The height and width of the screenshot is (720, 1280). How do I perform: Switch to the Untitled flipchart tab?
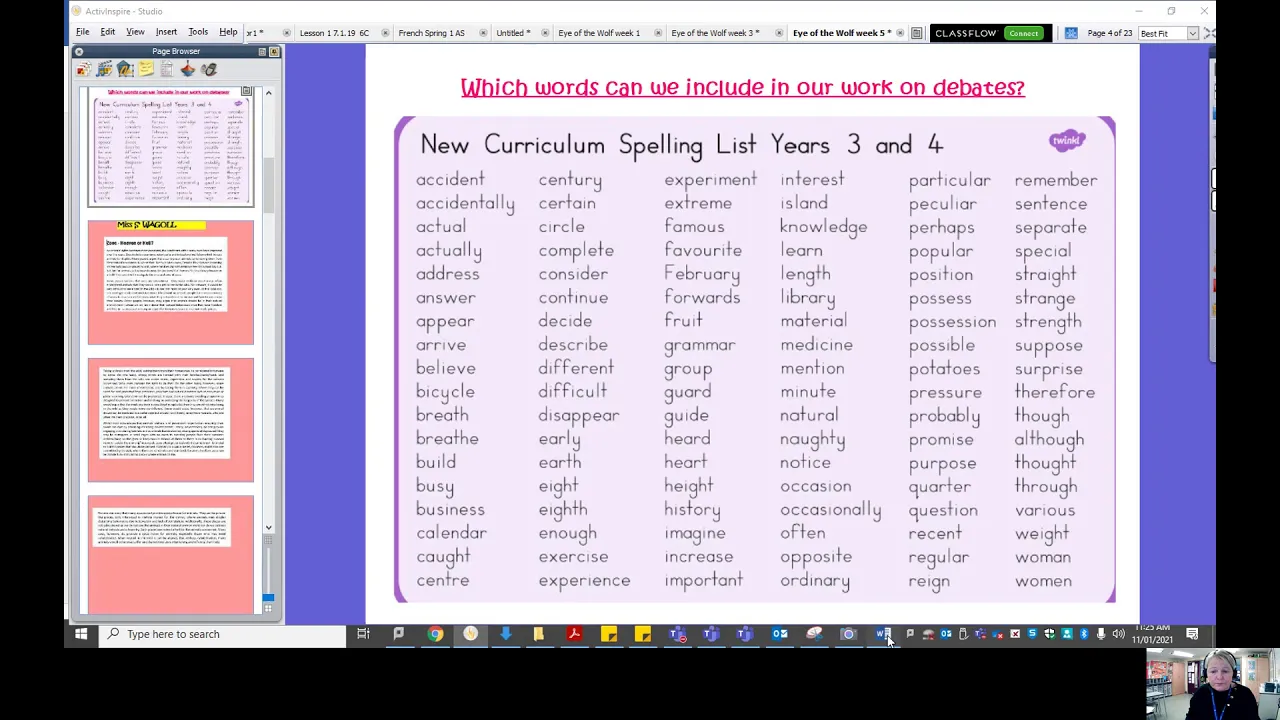click(513, 33)
